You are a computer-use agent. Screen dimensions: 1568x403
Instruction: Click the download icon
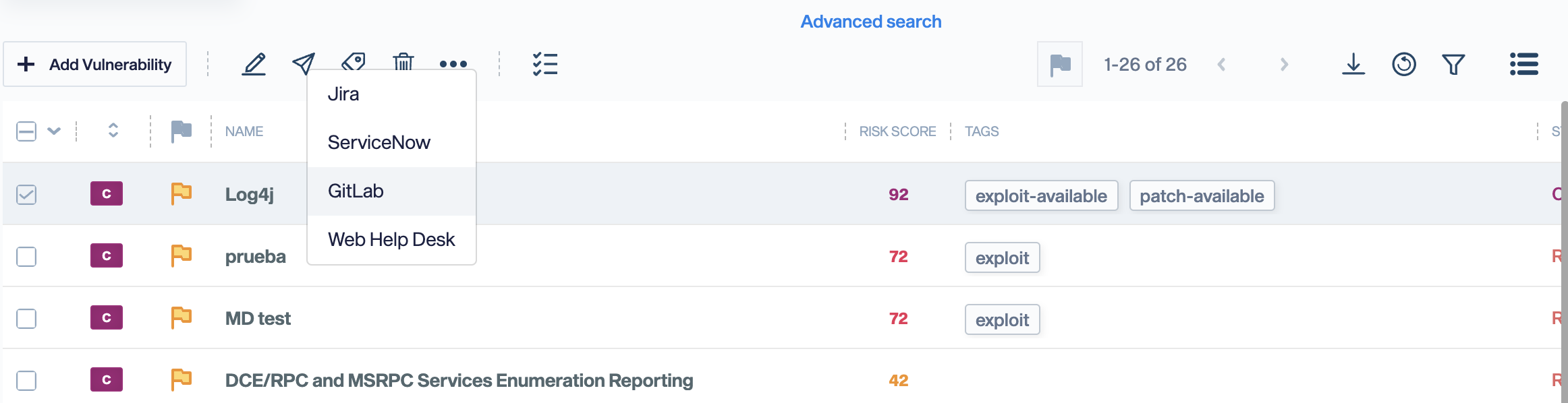[1353, 64]
